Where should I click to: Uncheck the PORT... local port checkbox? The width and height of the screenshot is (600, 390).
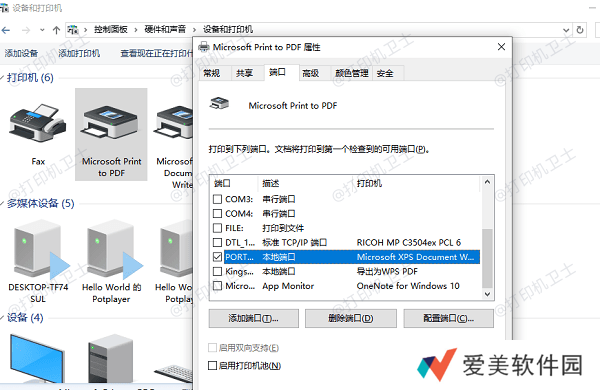pos(217,257)
